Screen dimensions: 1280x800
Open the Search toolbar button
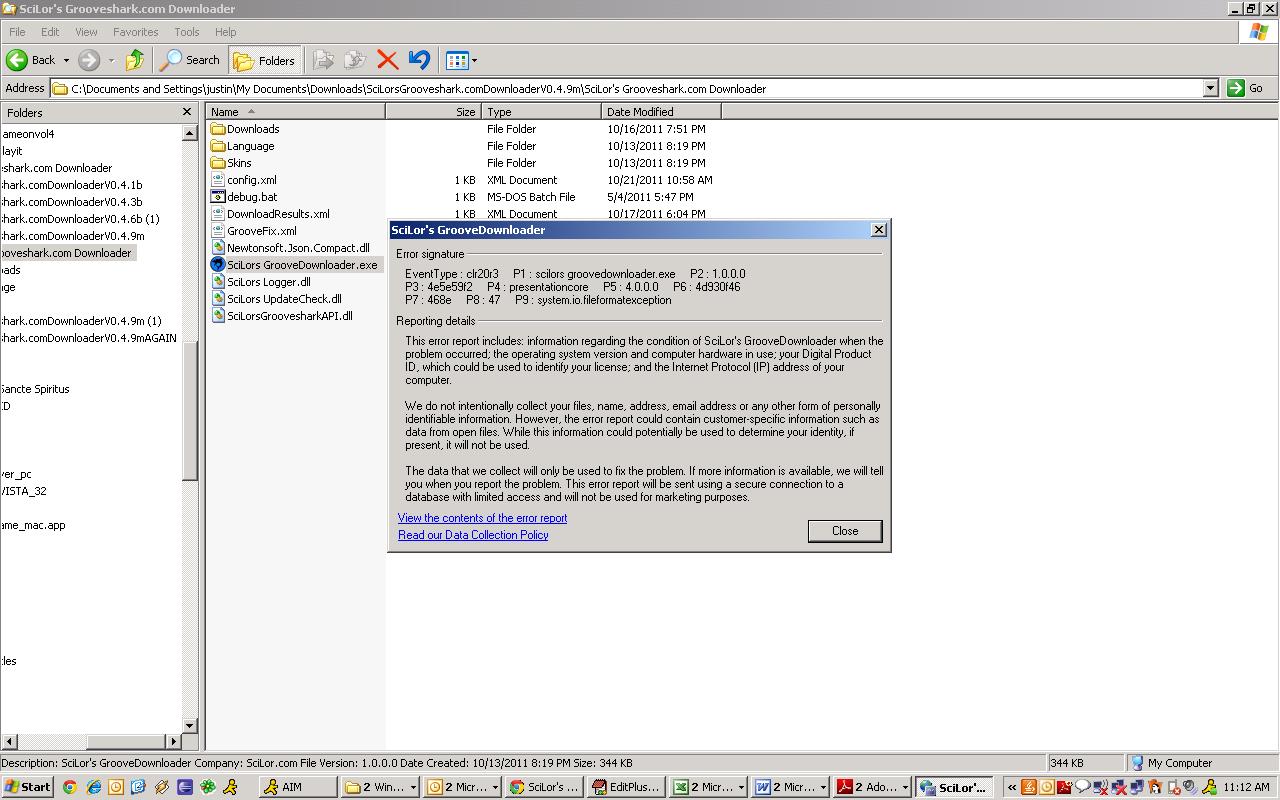190,60
